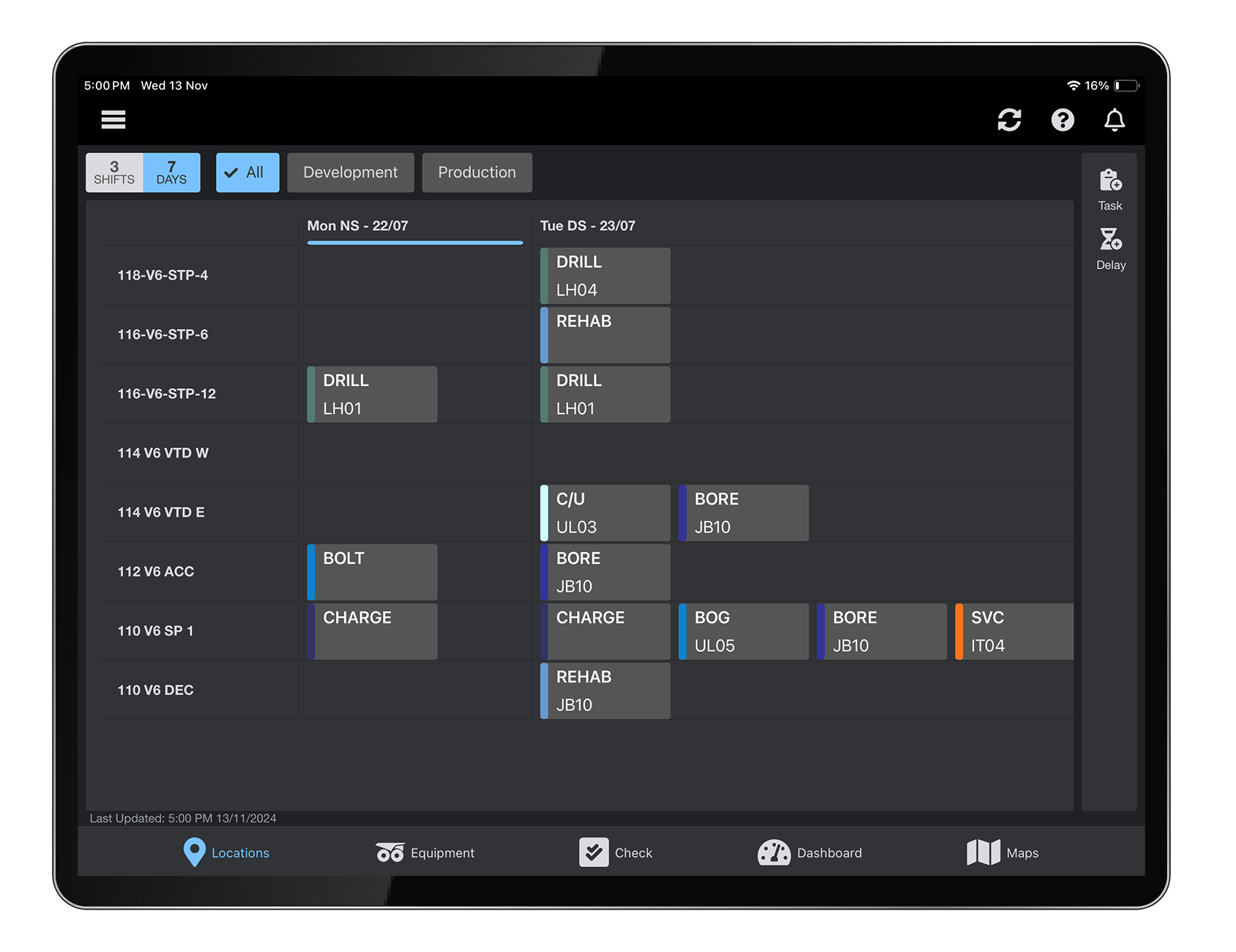Toggle the All filter

247,173
